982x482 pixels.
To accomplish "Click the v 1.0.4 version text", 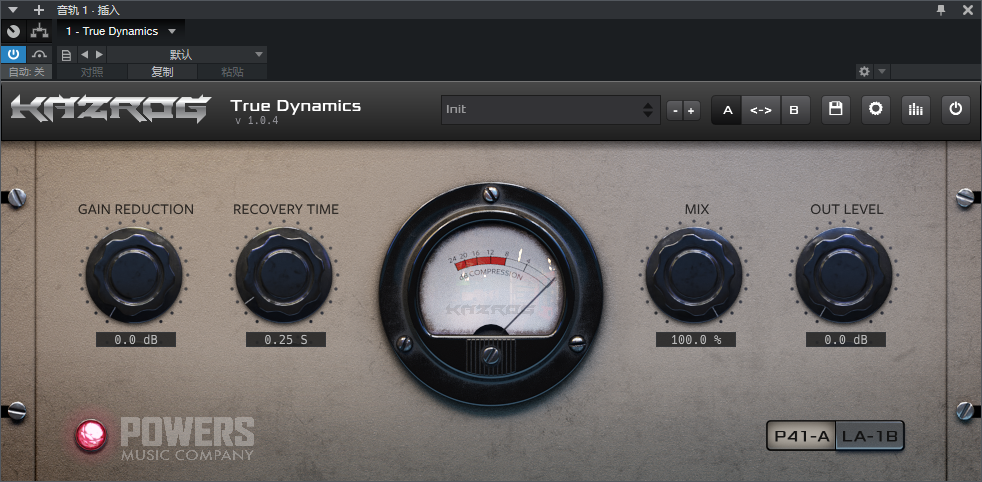I will pos(257,121).
